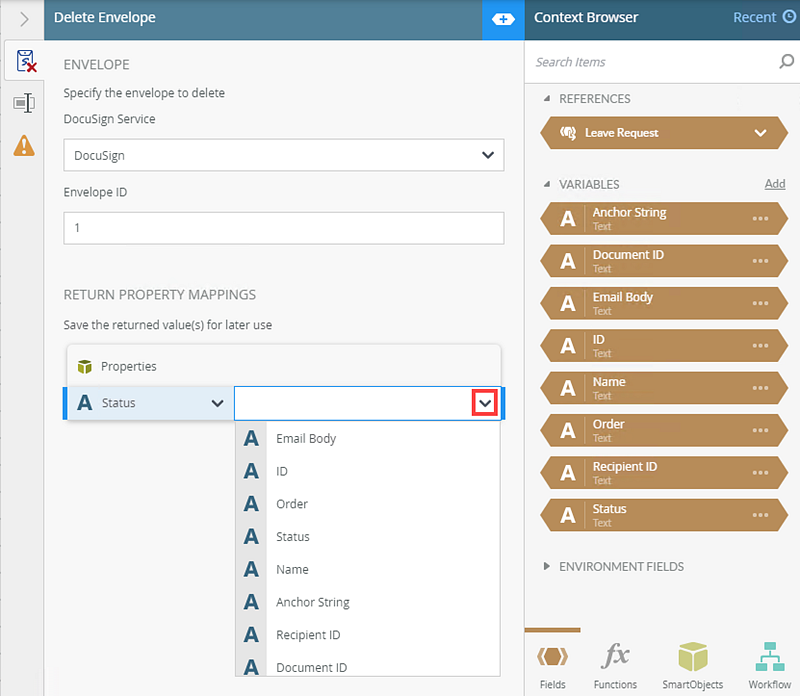Image resolution: width=800 pixels, height=696 pixels.
Task: Click the red-highlighted variable dropdown arrow
Action: click(x=485, y=403)
